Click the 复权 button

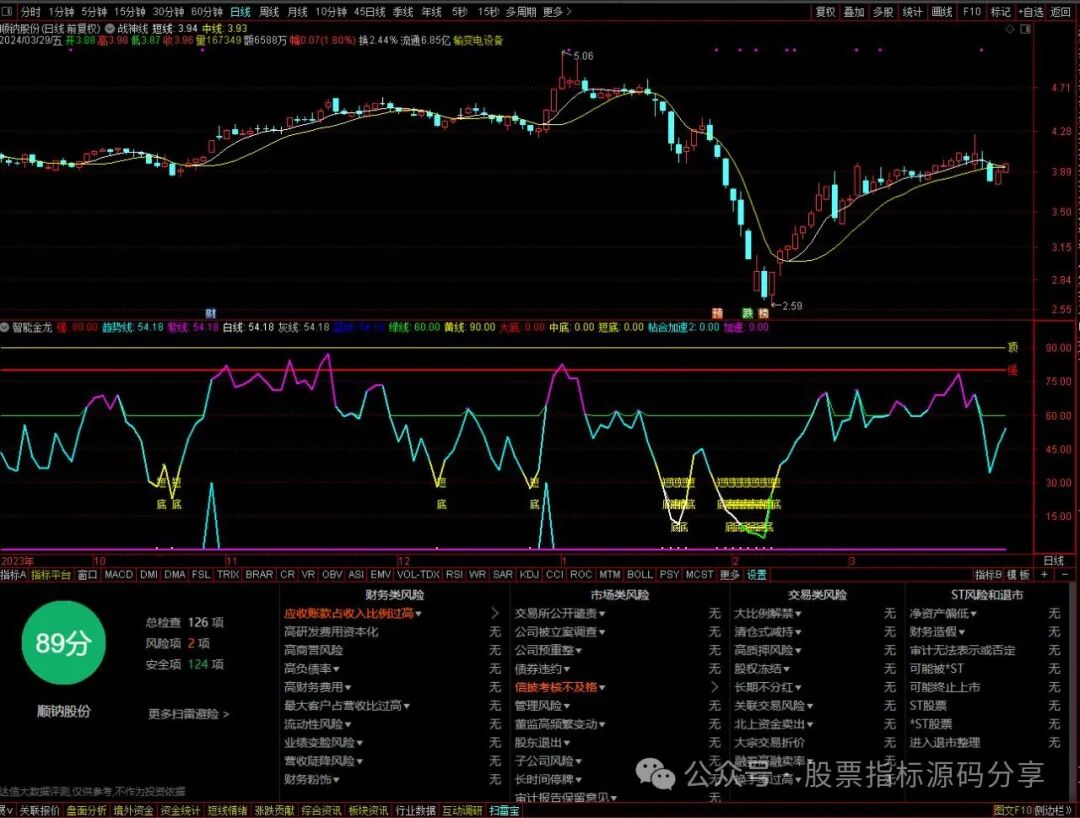pos(825,12)
